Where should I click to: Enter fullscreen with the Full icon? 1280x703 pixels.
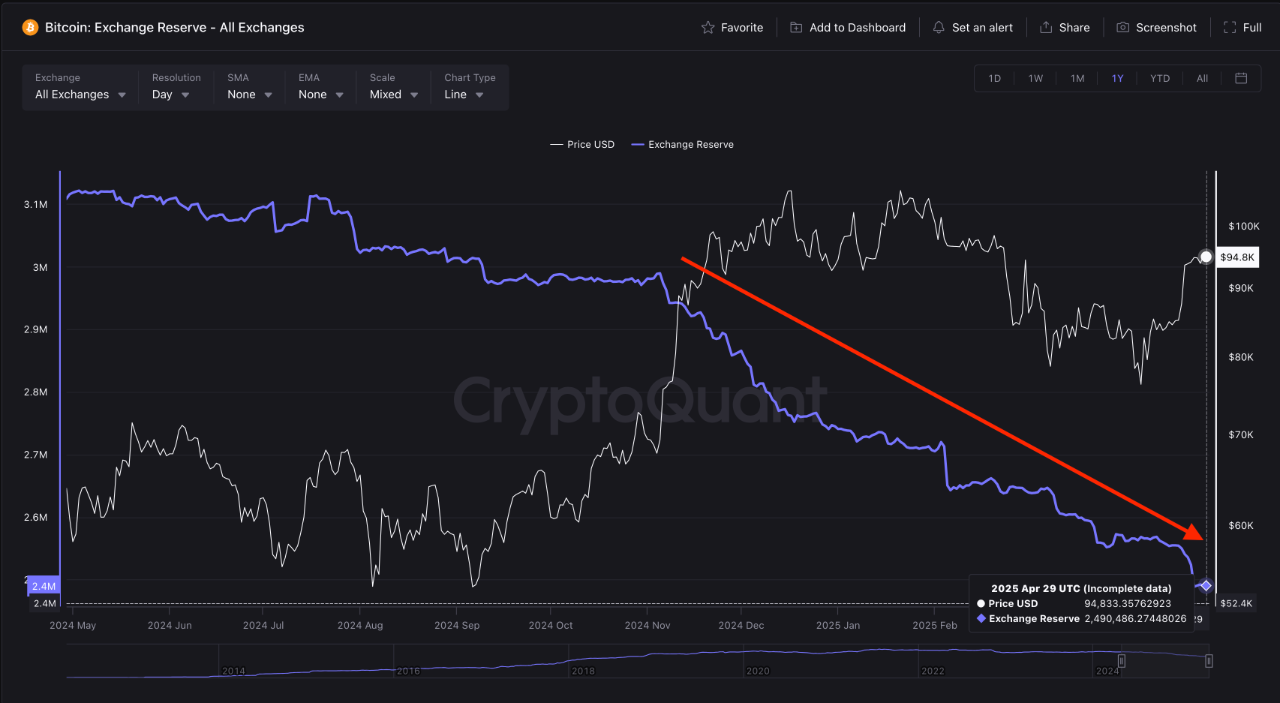1228,27
